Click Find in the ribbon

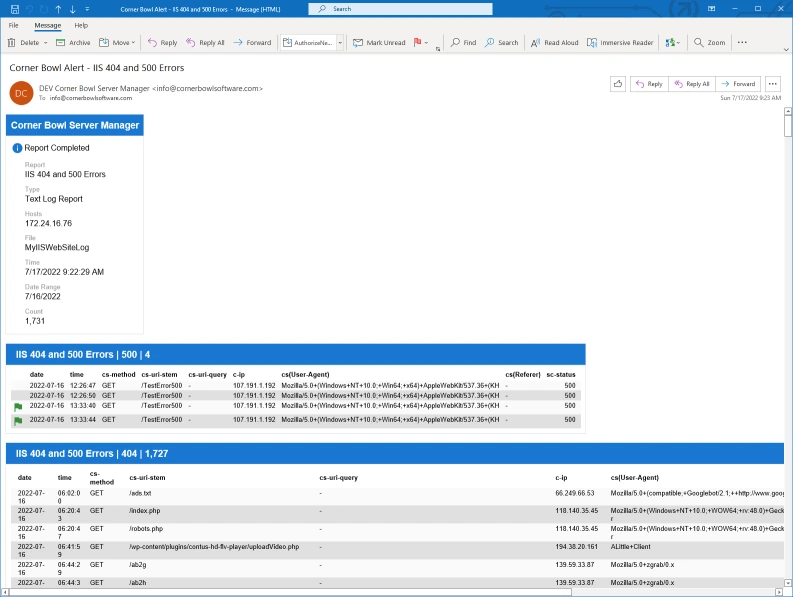click(x=463, y=42)
